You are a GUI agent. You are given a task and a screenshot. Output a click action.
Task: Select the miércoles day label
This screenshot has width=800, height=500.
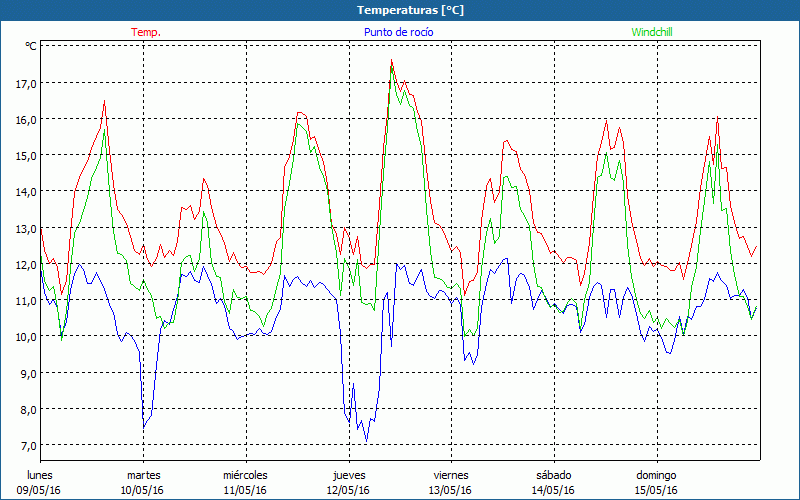245,474
